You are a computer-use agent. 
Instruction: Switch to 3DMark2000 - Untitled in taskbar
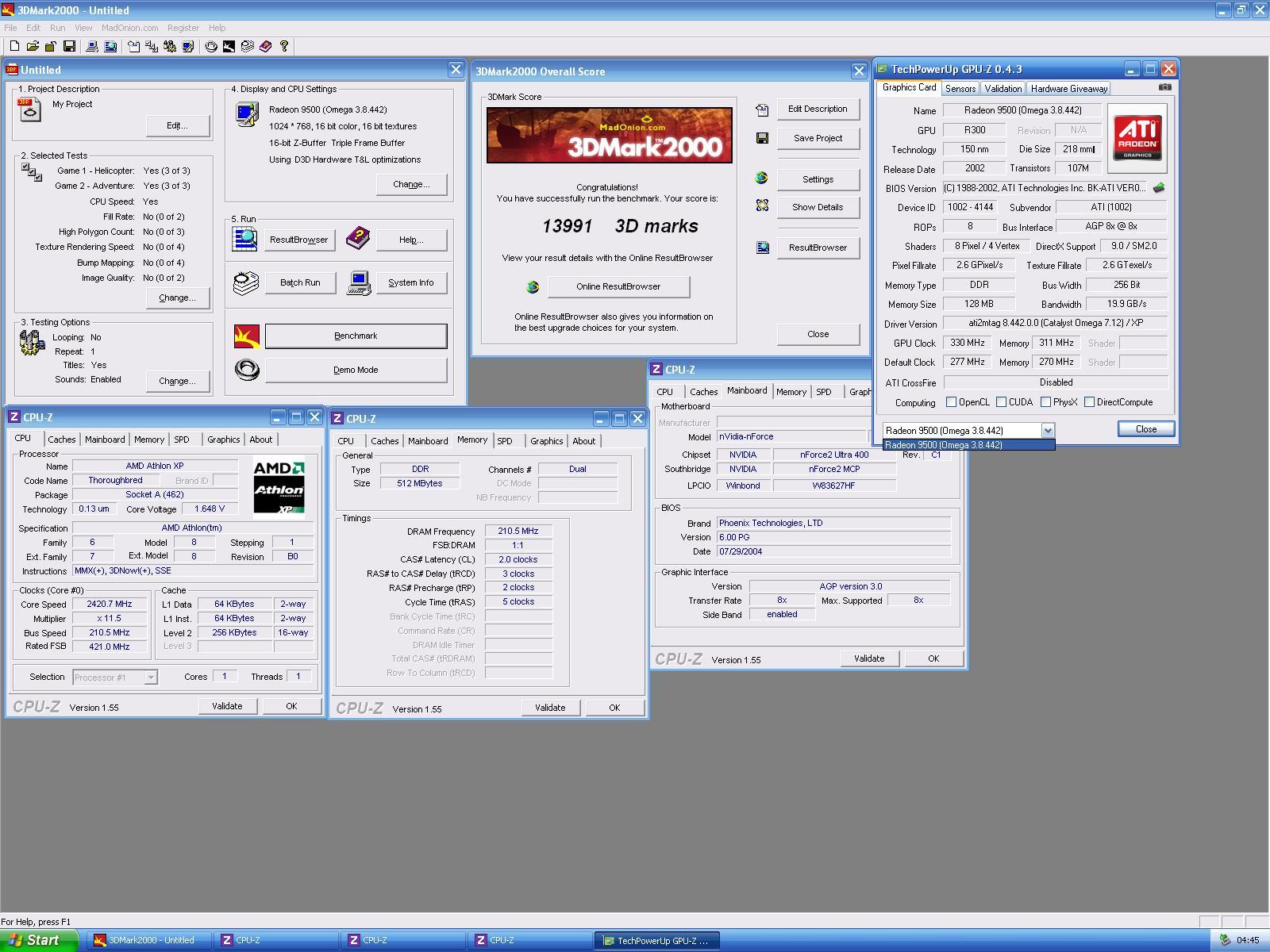tap(149, 940)
